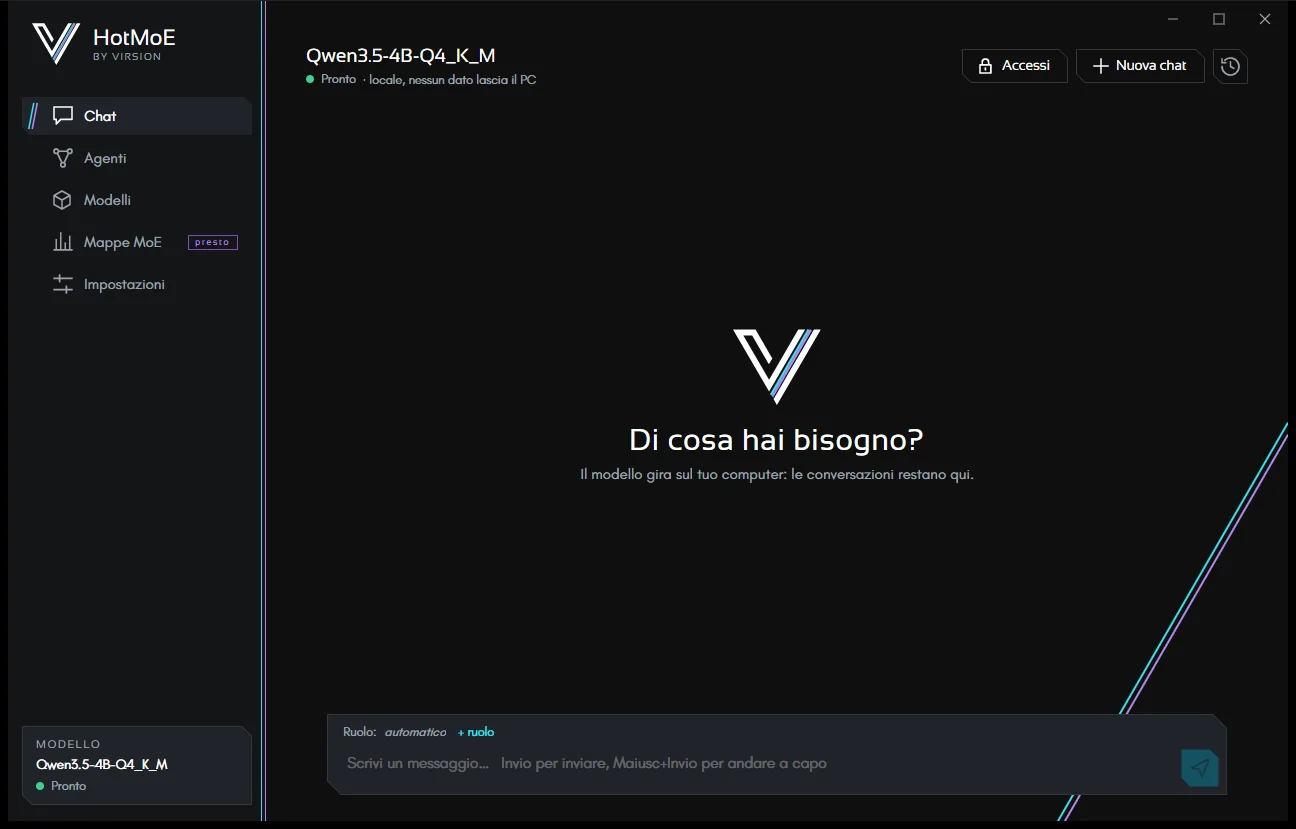
Task: Click the Impostazioni sliders icon
Action: (x=63, y=284)
